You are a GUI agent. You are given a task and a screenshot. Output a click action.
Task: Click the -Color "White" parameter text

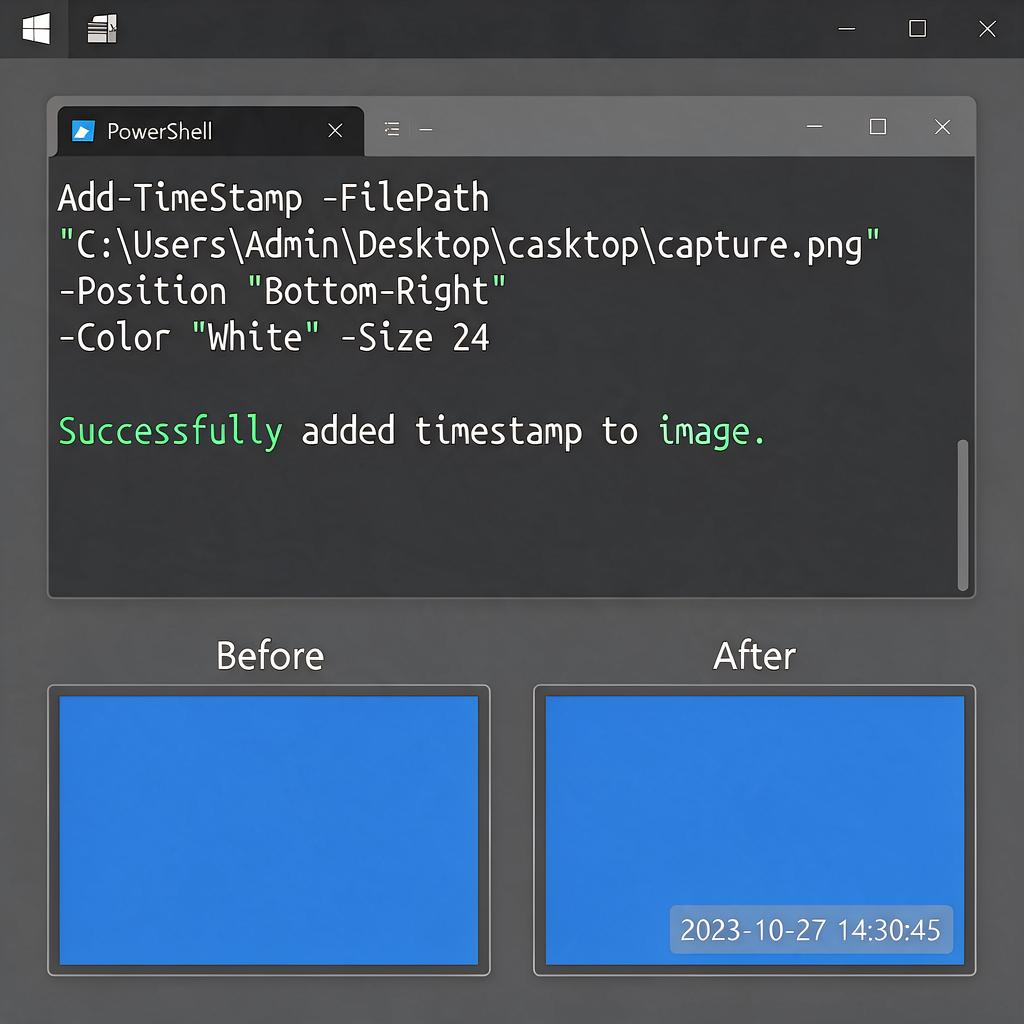pyautogui.click(x=189, y=338)
